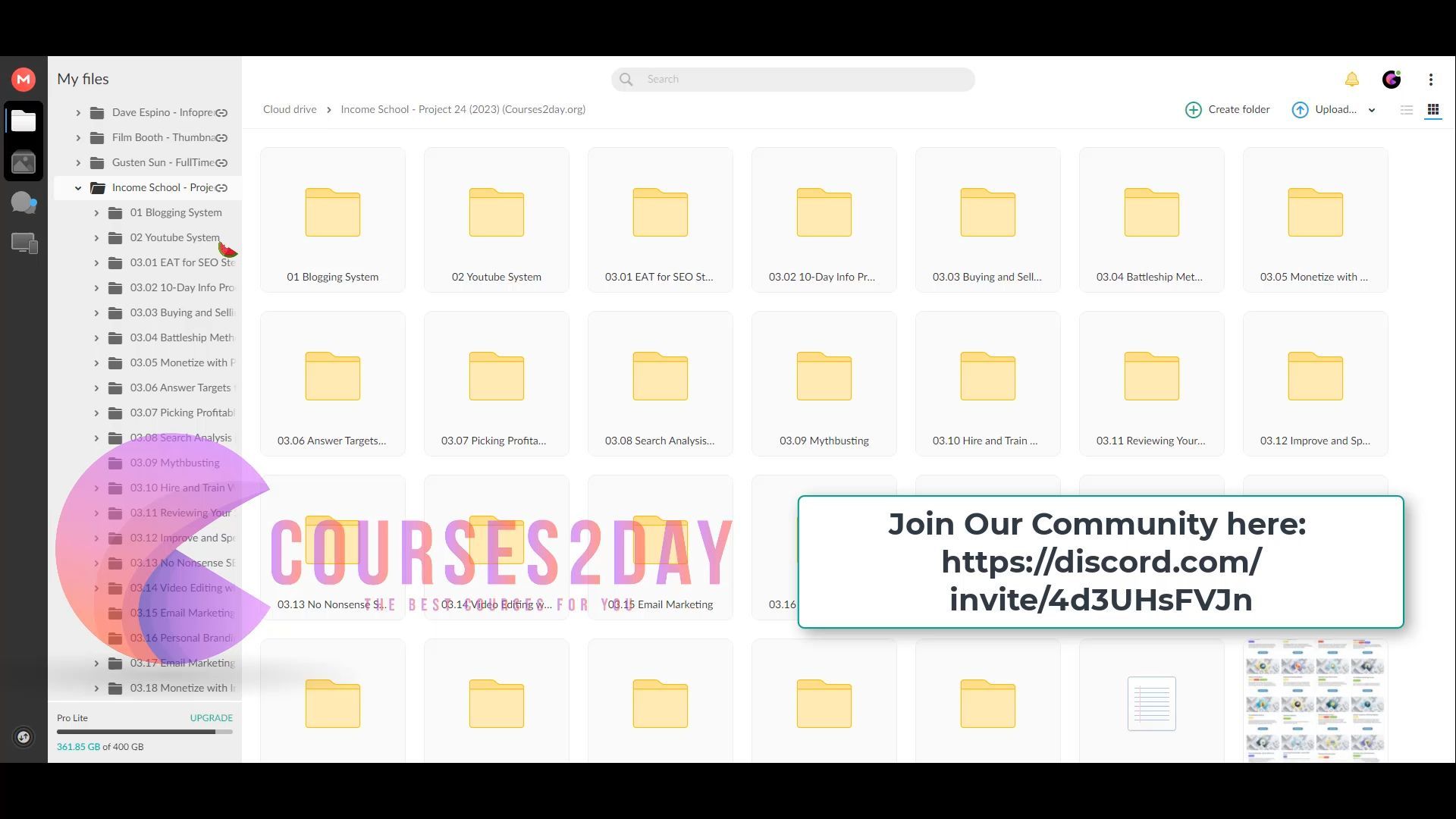This screenshot has width=1456, height=819.
Task: Collapse the Income School folder tree
Action: [78, 188]
